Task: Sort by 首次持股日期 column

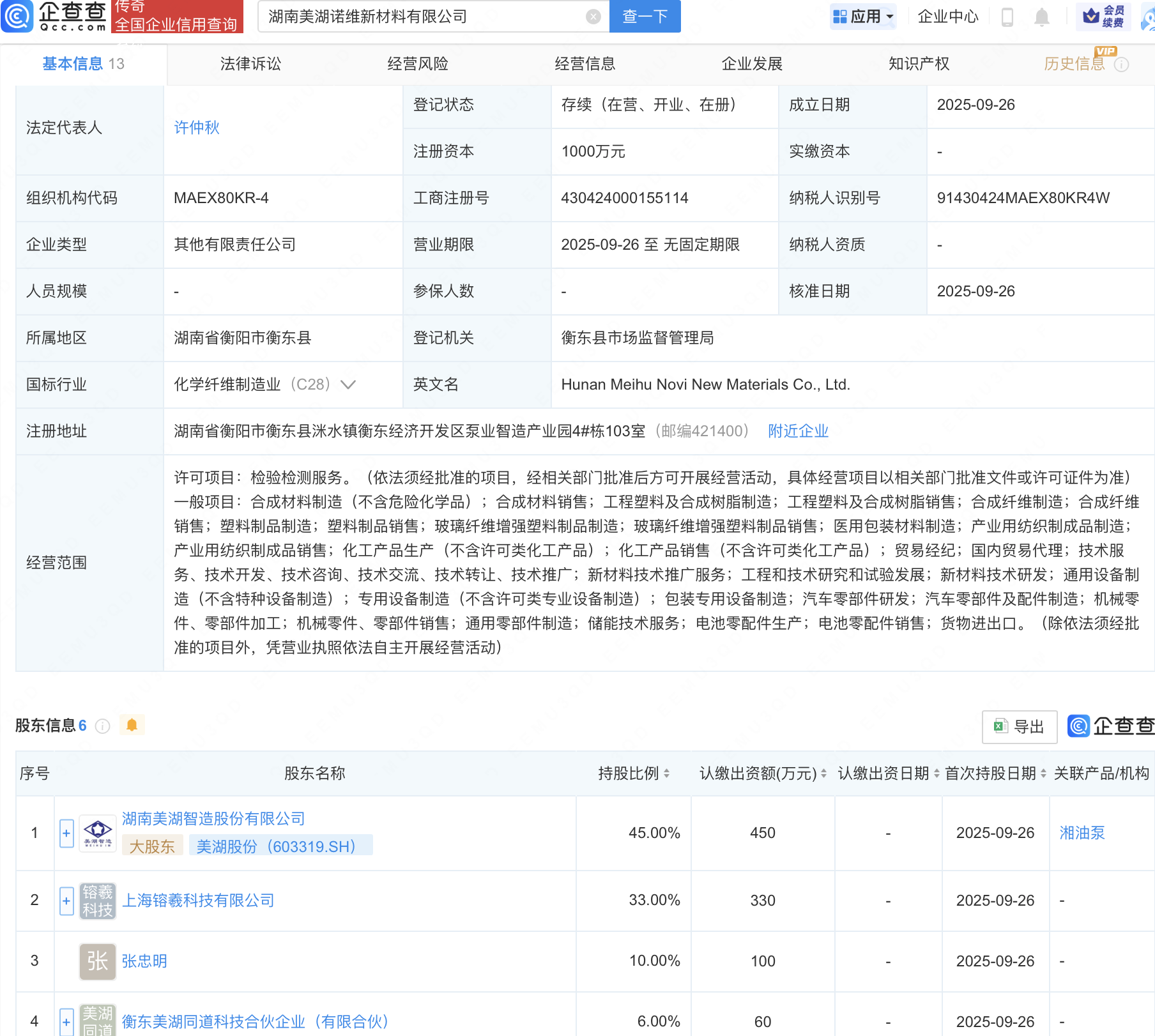Action: click(1043, 773)
